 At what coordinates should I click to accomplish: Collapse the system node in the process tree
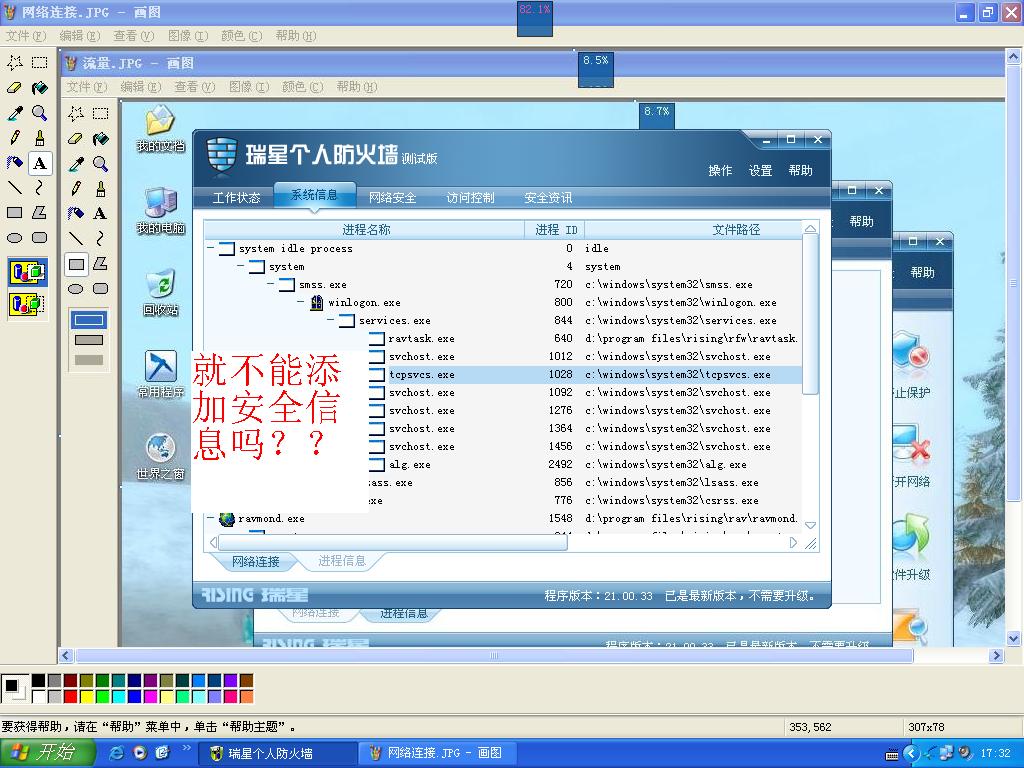pos(241,266)
